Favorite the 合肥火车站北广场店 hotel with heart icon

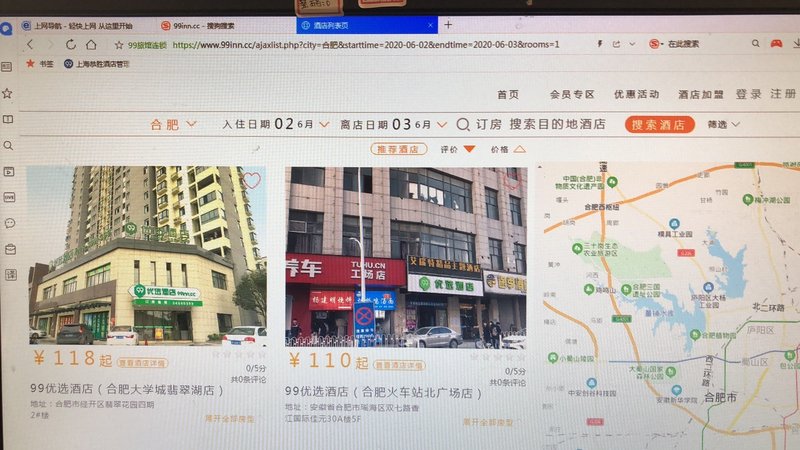coord(512,181)
